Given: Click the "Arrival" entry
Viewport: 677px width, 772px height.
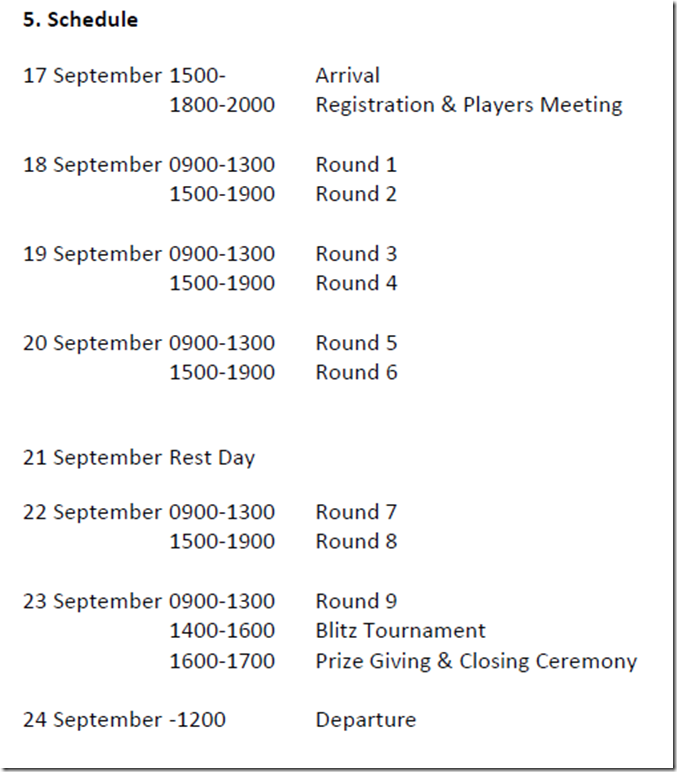Looking at the screenshot, I should pos(347,75).
